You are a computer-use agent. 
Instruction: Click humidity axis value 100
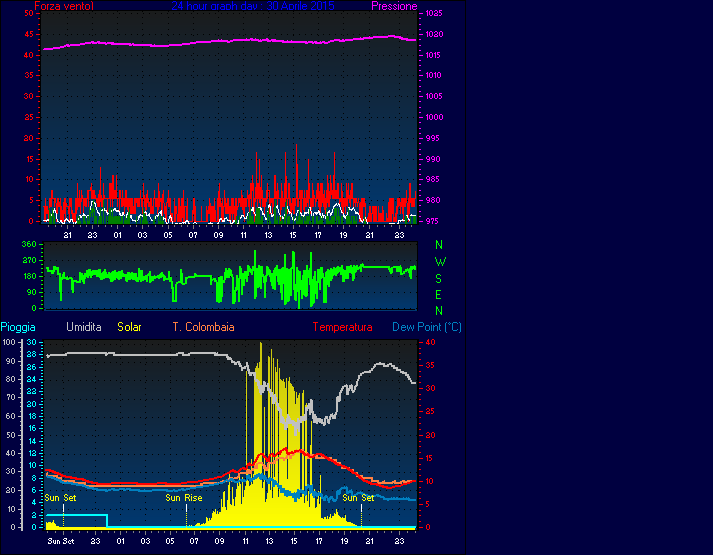pyautogui.click(x=10, y=342)
